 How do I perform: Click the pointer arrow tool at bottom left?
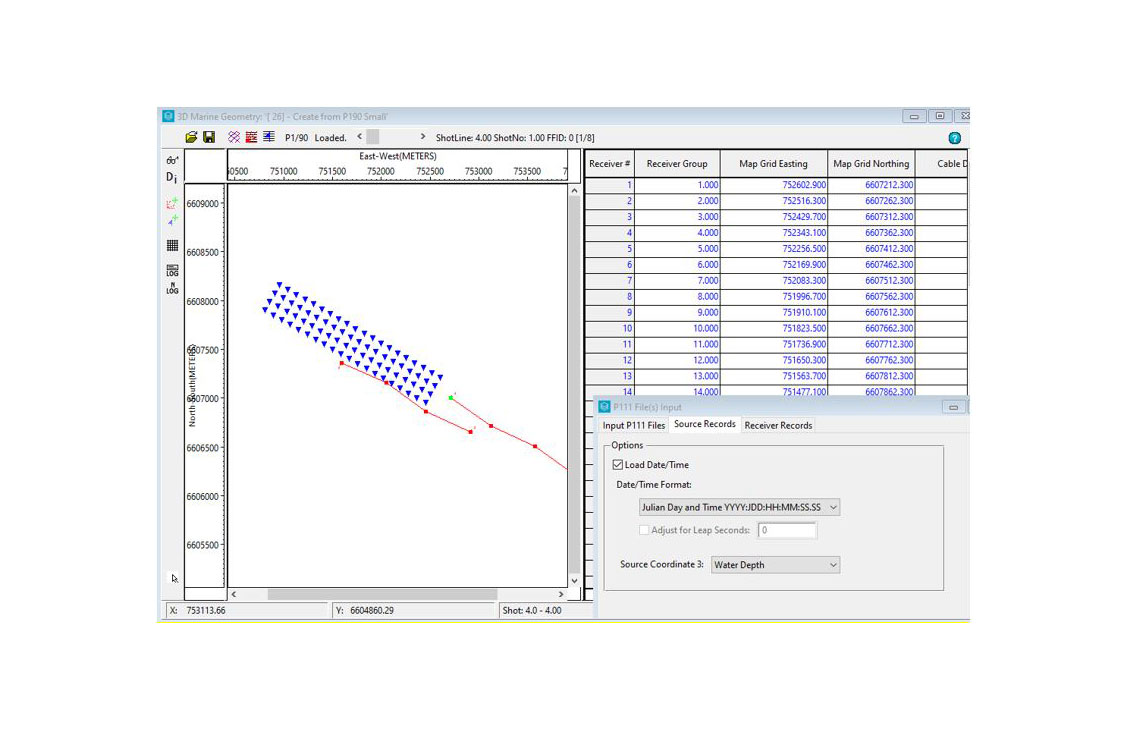click(174, 578)
